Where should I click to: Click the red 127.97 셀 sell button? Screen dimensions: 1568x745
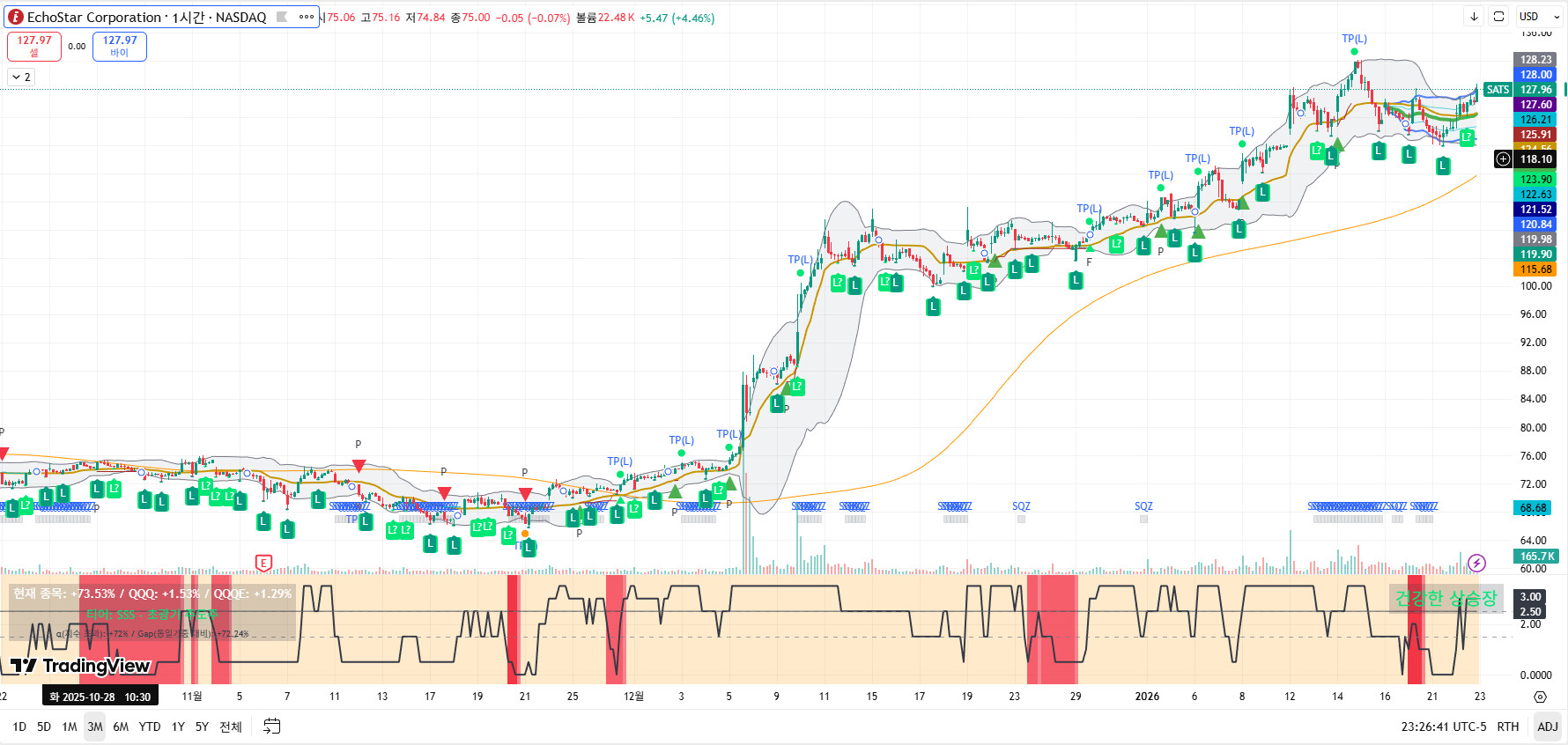pyautogui.click(x=34, y=46)
